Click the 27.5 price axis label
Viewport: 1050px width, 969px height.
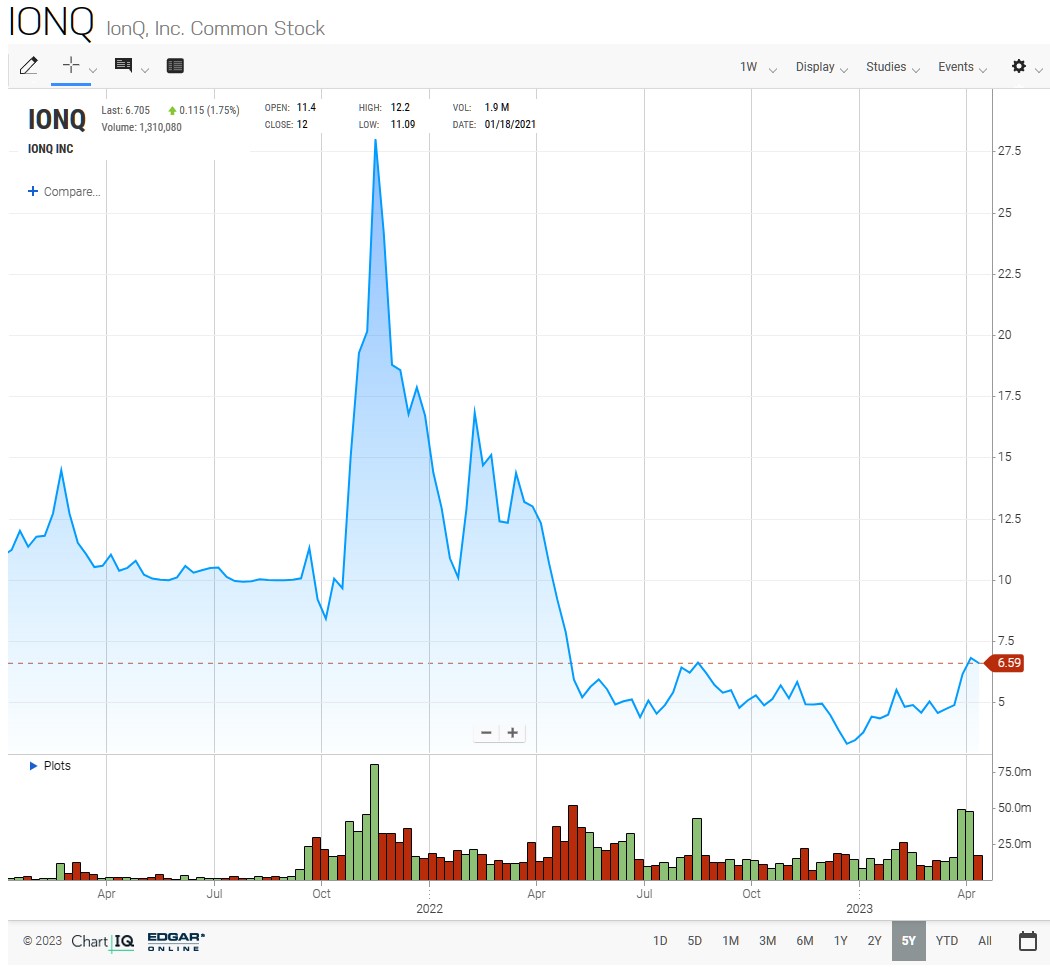[x=1009, y=151]
